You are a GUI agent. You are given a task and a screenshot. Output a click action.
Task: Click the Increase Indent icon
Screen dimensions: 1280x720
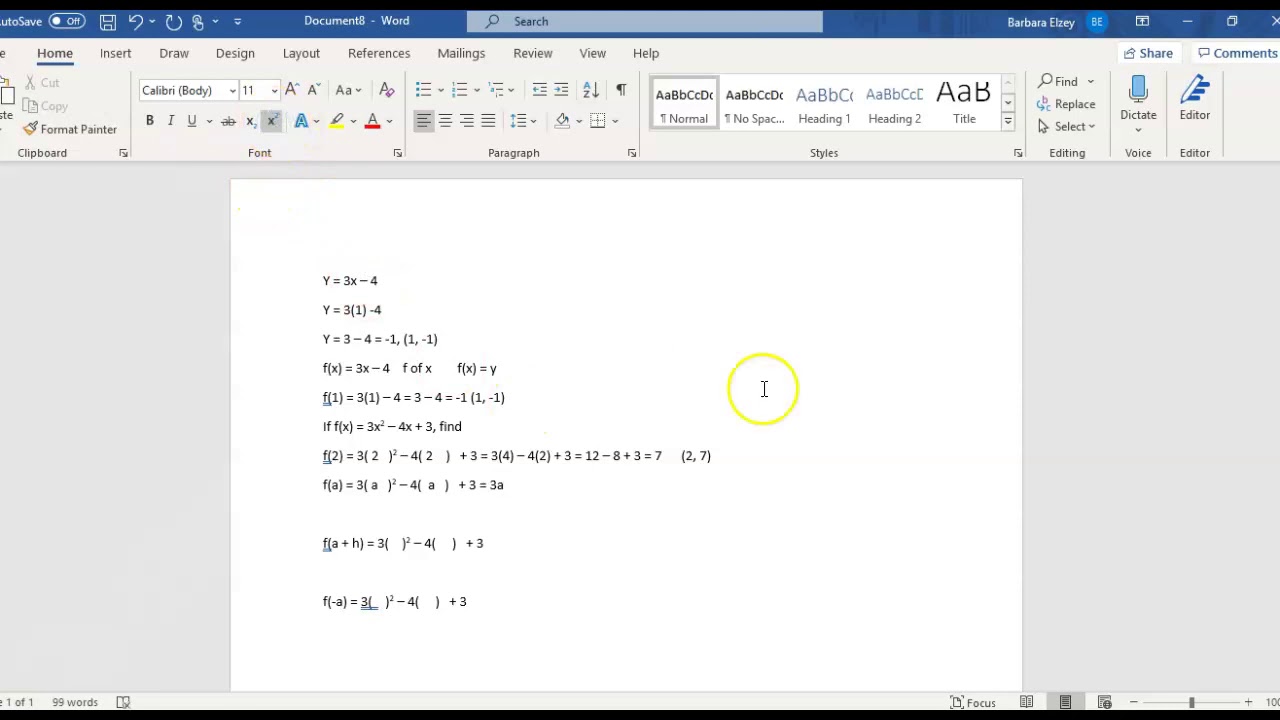(x=561, y=90)
